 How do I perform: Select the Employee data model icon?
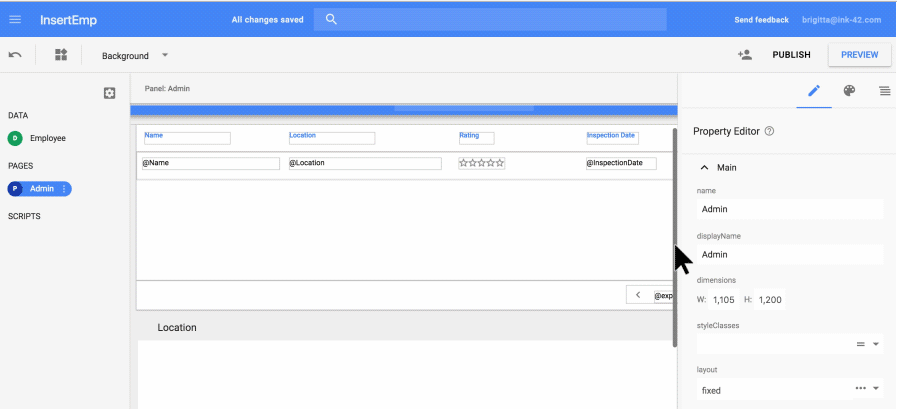tap(15, 138)
